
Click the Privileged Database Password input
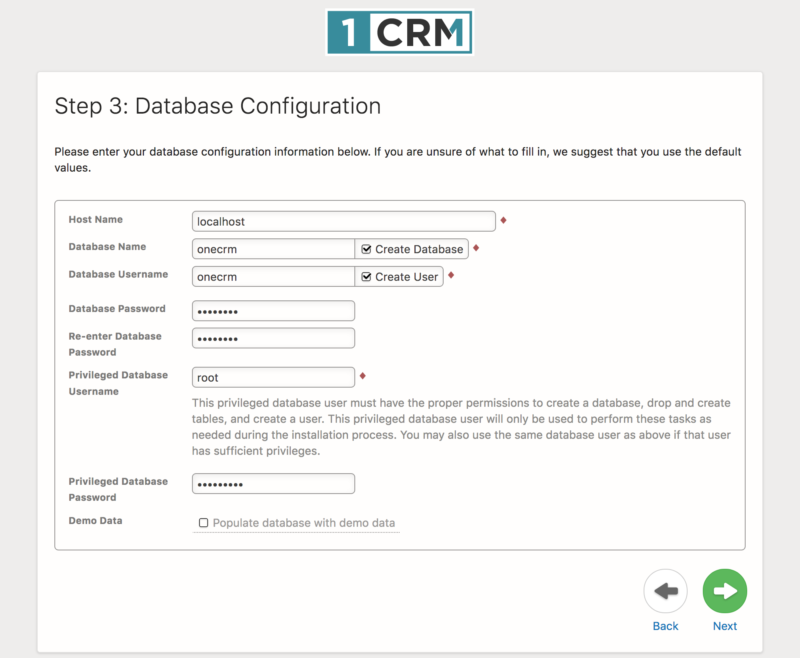[272, 483]
